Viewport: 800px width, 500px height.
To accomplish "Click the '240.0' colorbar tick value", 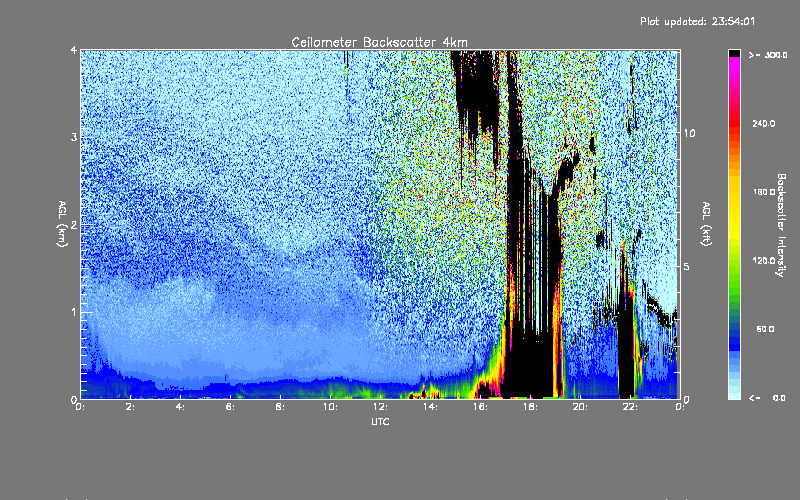I will coord(764,123).
